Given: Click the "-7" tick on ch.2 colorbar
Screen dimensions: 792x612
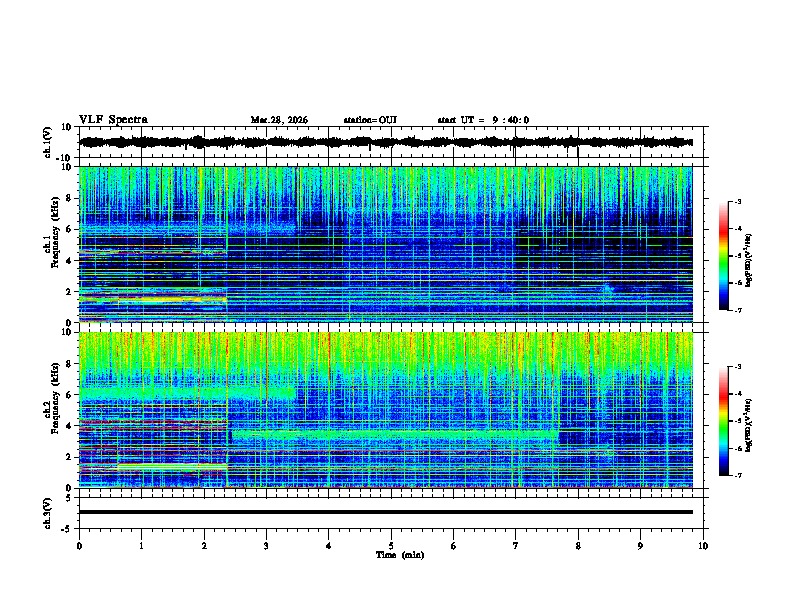Looking at the screenshot, I should 737,476.
